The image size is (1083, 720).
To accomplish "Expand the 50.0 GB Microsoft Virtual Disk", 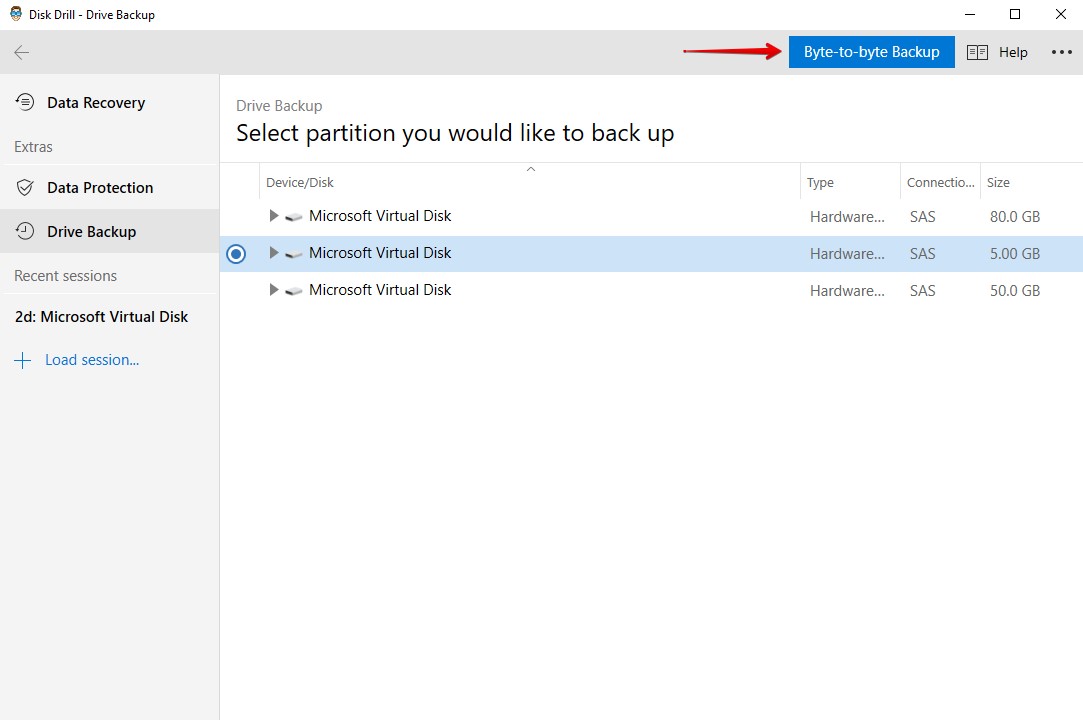I will coord(274,290).
